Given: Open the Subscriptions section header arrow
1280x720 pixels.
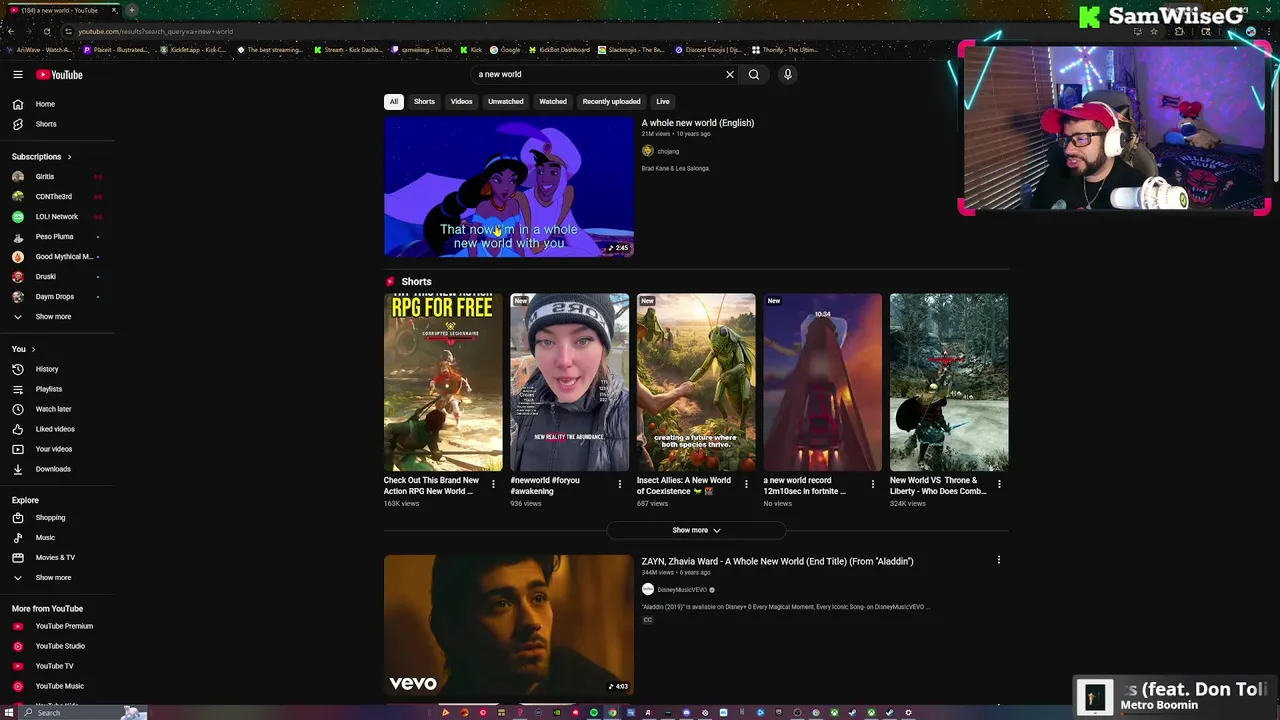Looking at the screenshot, I should (x=69, y=157).
